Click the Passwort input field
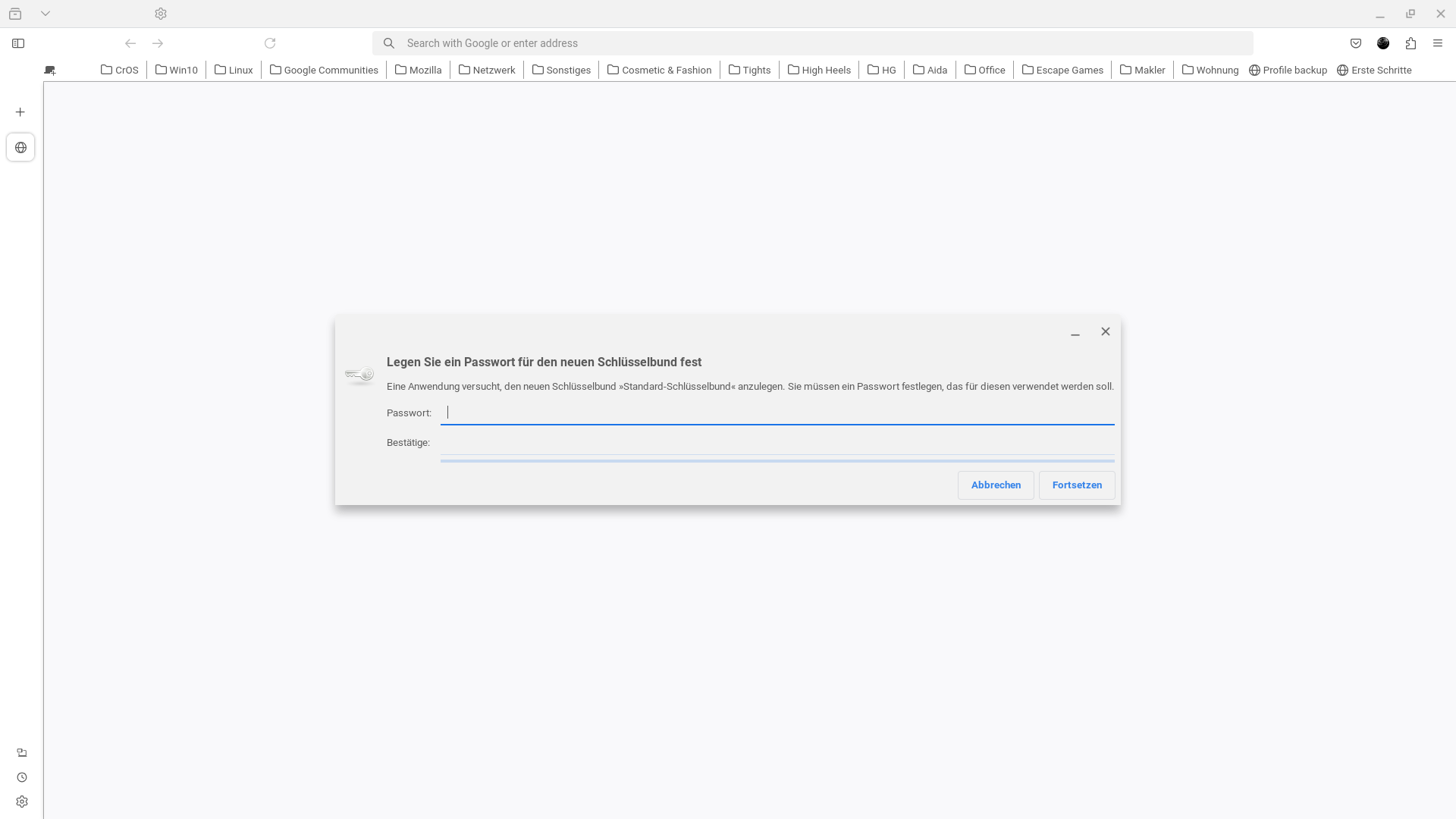 click(x=777, y=413)
